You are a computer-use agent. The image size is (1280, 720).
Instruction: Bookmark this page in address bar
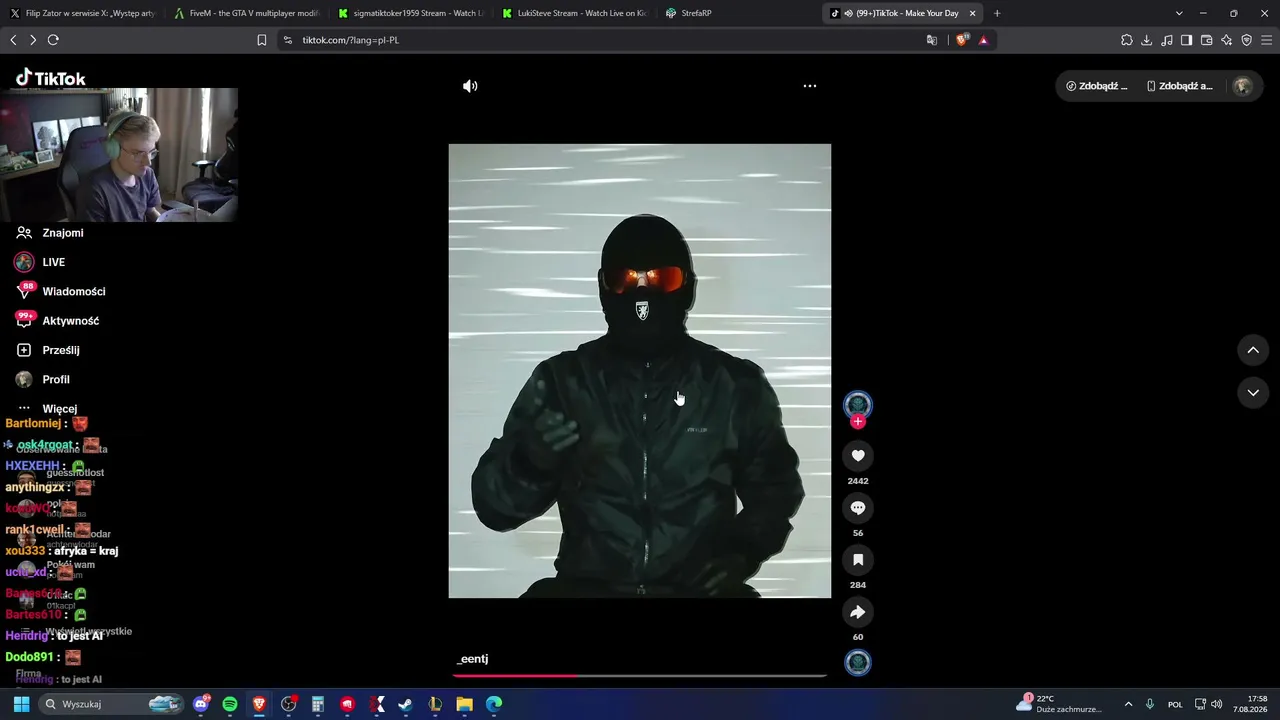(262, 40)
